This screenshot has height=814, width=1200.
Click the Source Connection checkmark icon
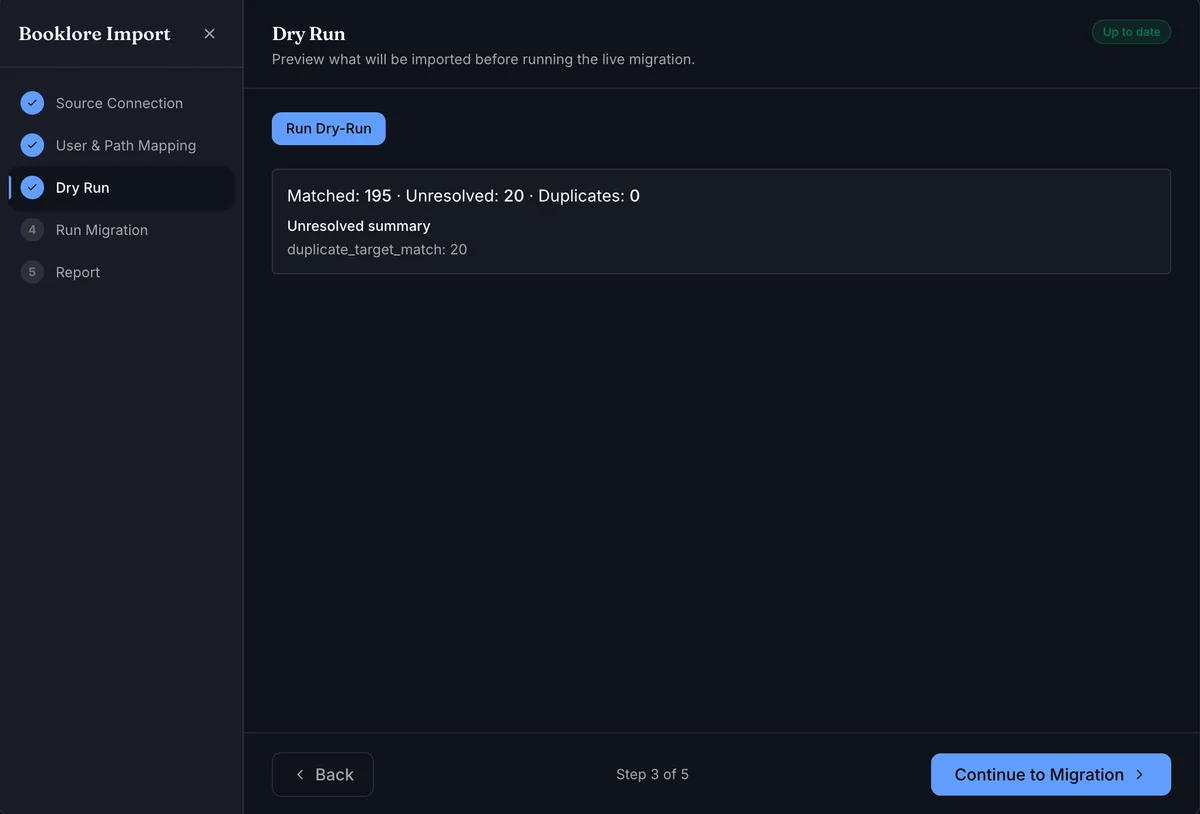click(x=32, y=103)
